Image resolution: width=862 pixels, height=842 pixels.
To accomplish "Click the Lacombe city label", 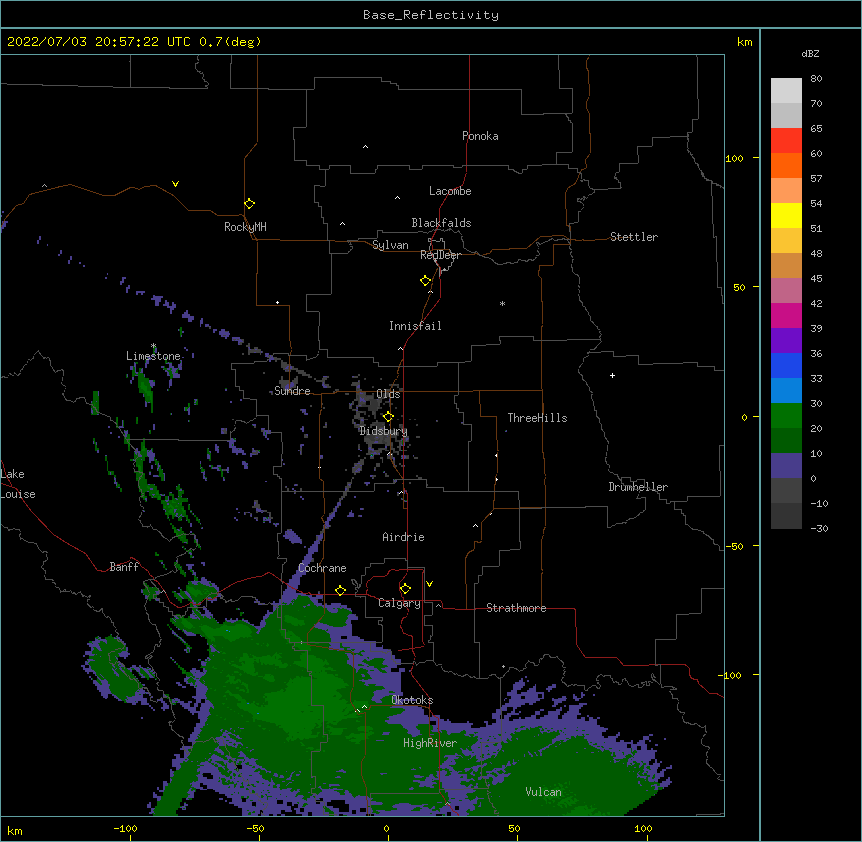I will [450, 191].
